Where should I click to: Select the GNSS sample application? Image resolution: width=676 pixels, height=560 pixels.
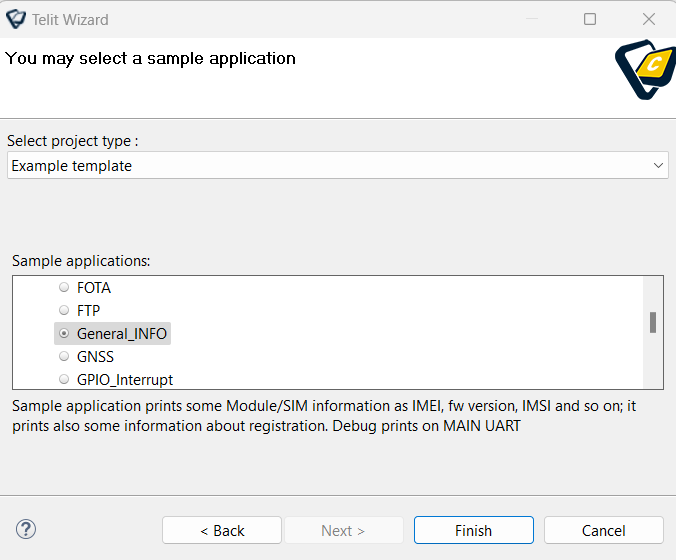86,357
